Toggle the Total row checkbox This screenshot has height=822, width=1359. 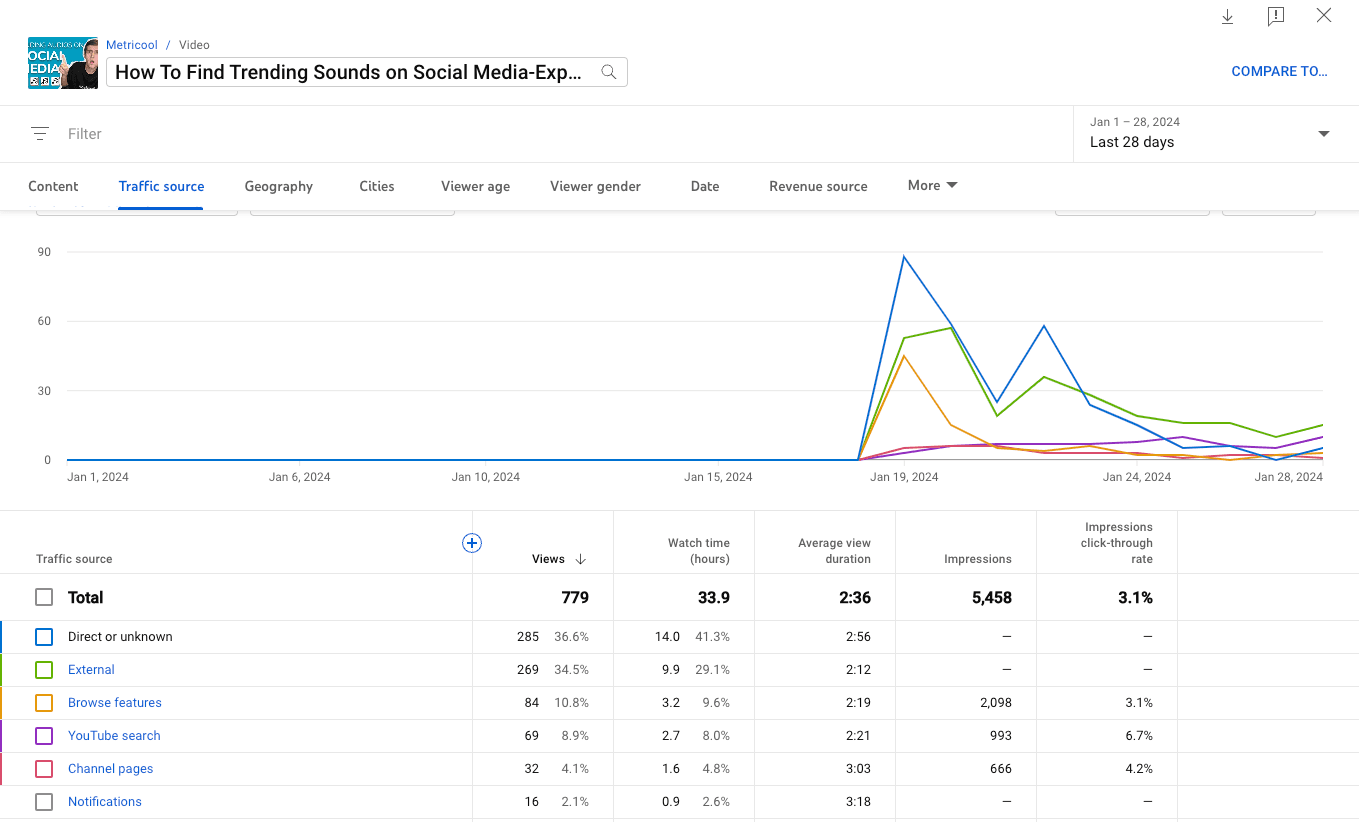point(44,597)
